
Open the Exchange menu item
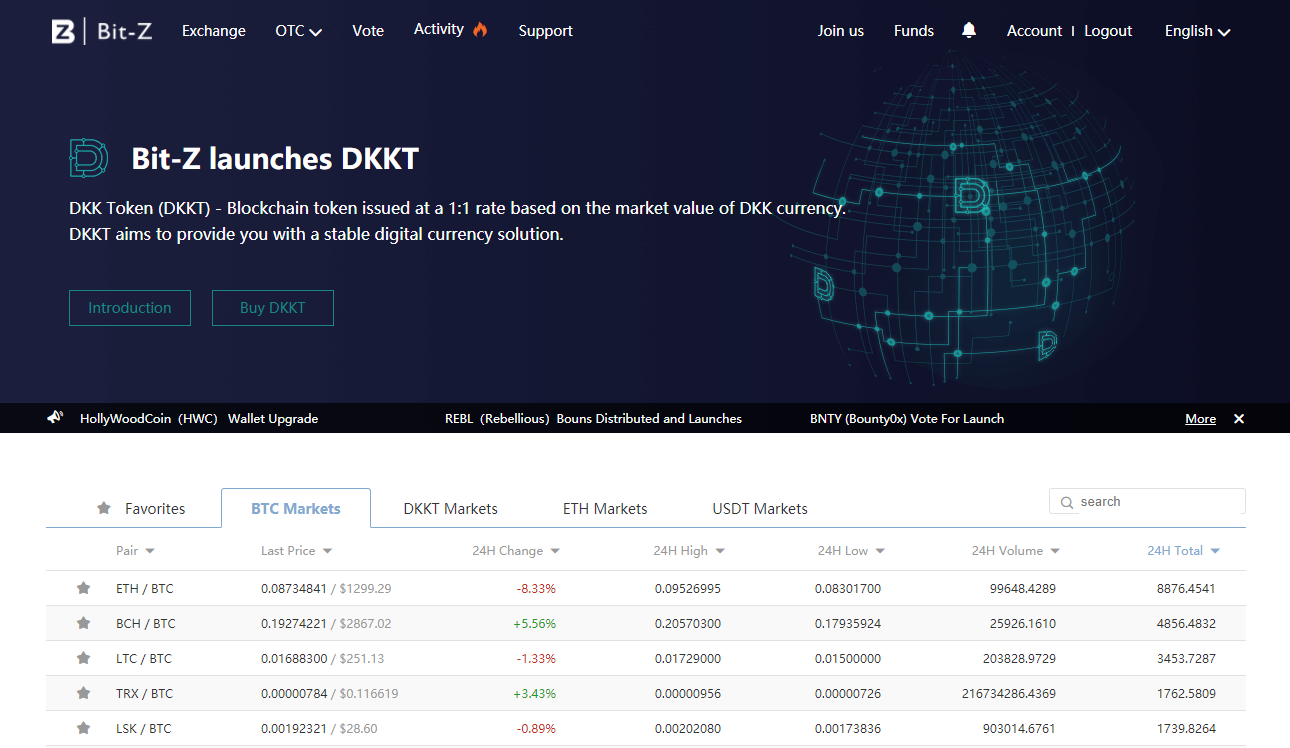point(214,31)
